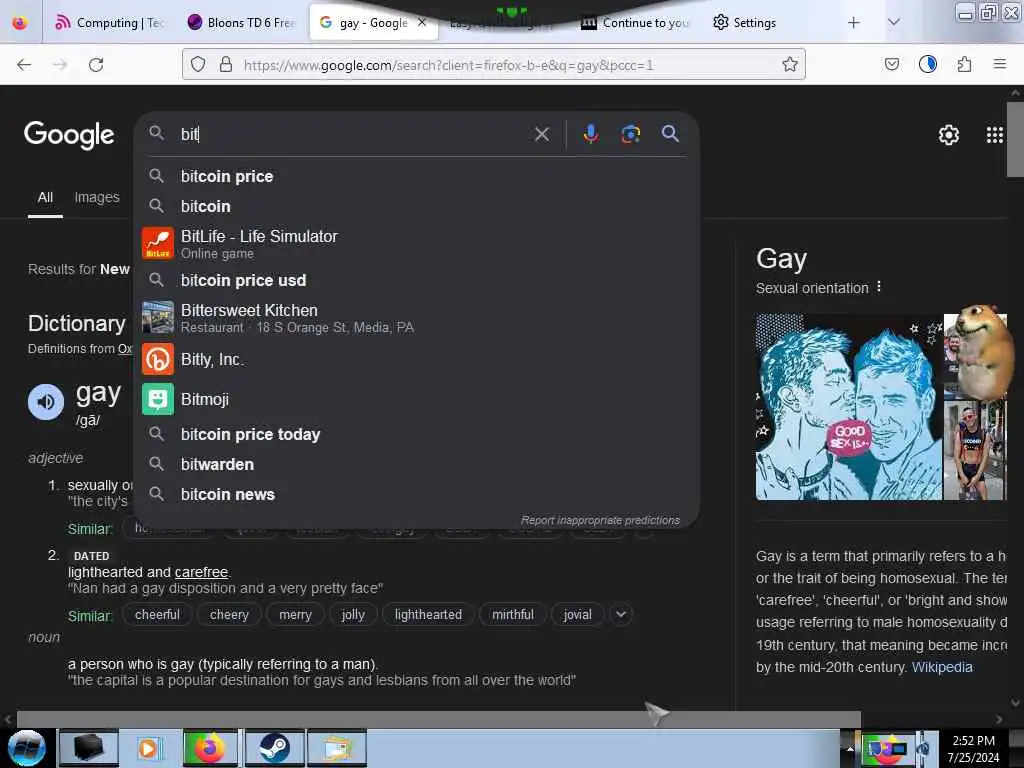Reload the current page

(x=96, y=65)
